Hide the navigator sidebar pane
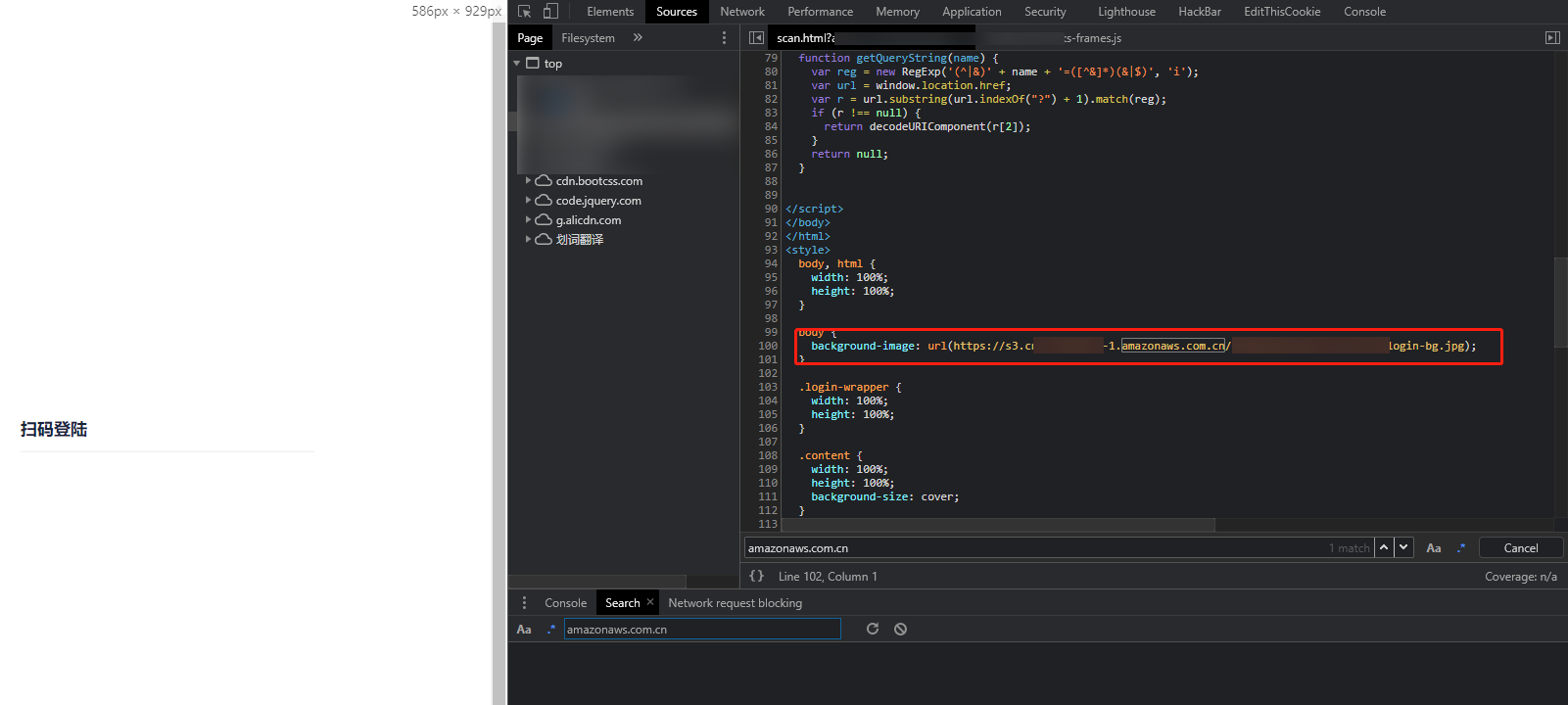Image resolution: width=1568 pixels, height=705 pixels. click(x=756, y=38)
